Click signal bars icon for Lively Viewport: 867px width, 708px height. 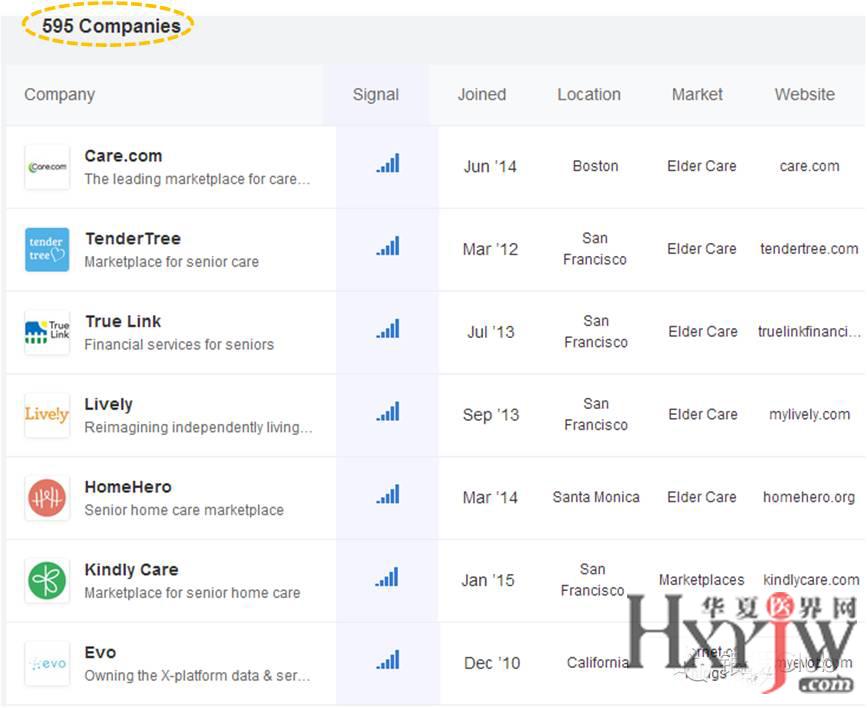point(388,412)
